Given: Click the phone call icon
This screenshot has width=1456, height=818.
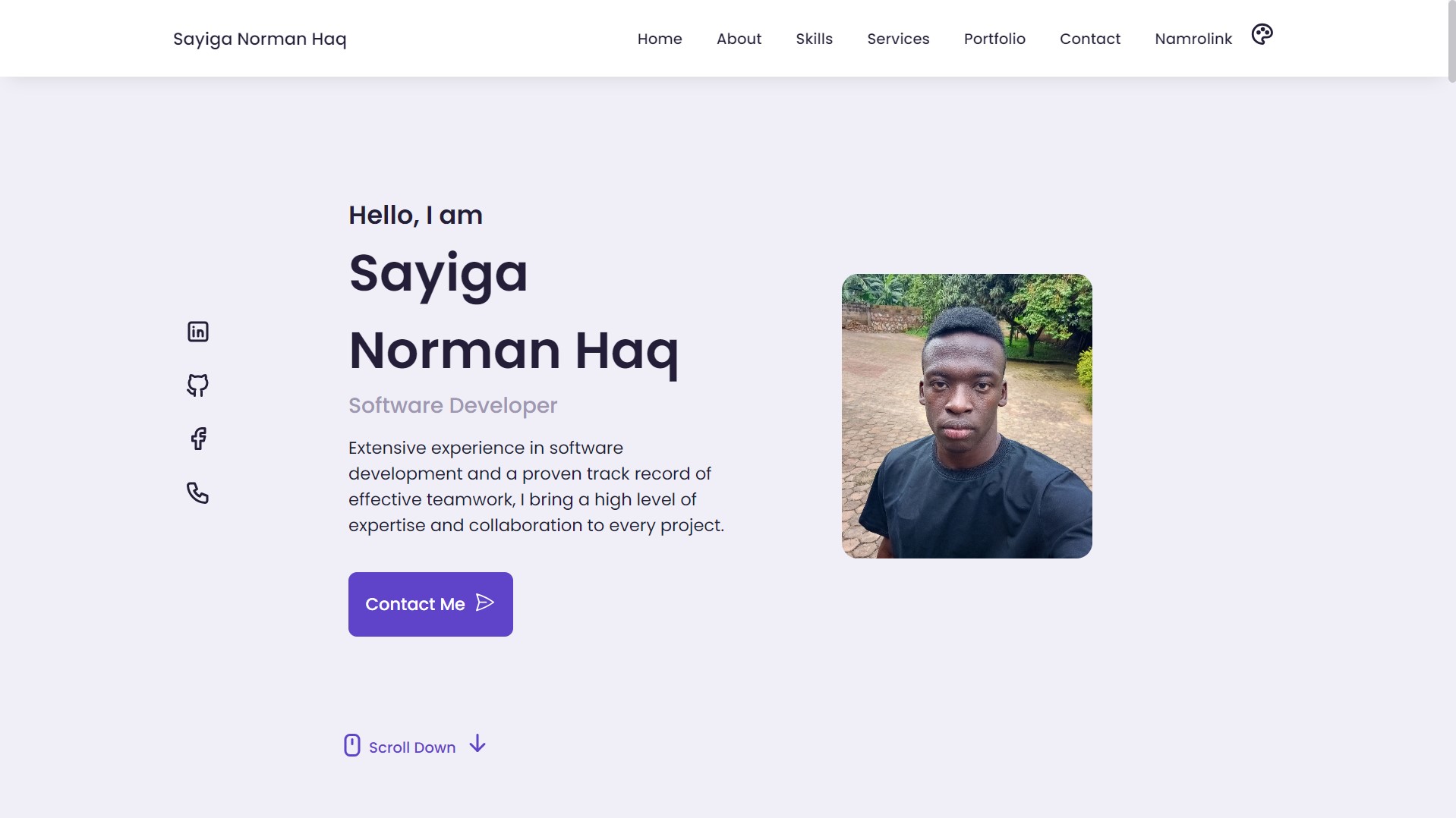Looking at the screenshot, I should point(198,493).
